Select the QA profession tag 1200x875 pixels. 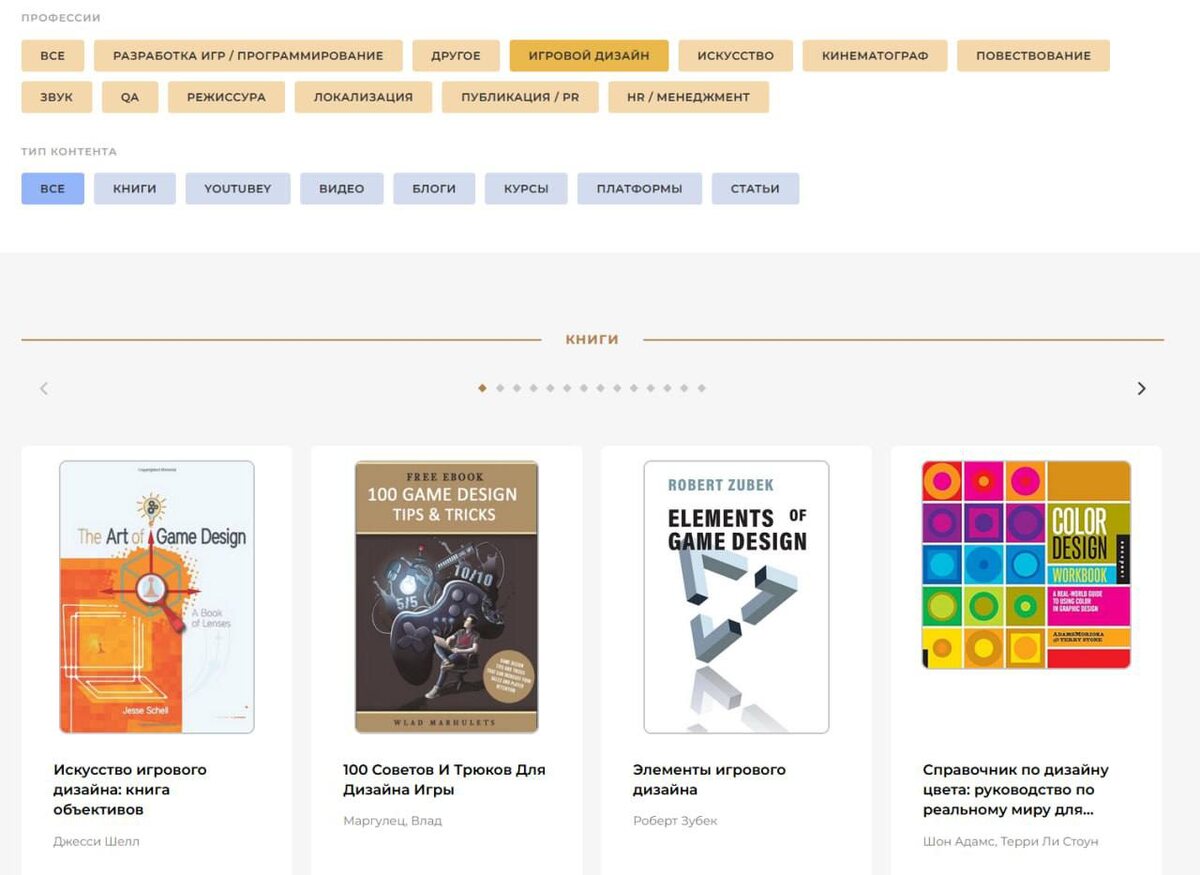[130, 97]
